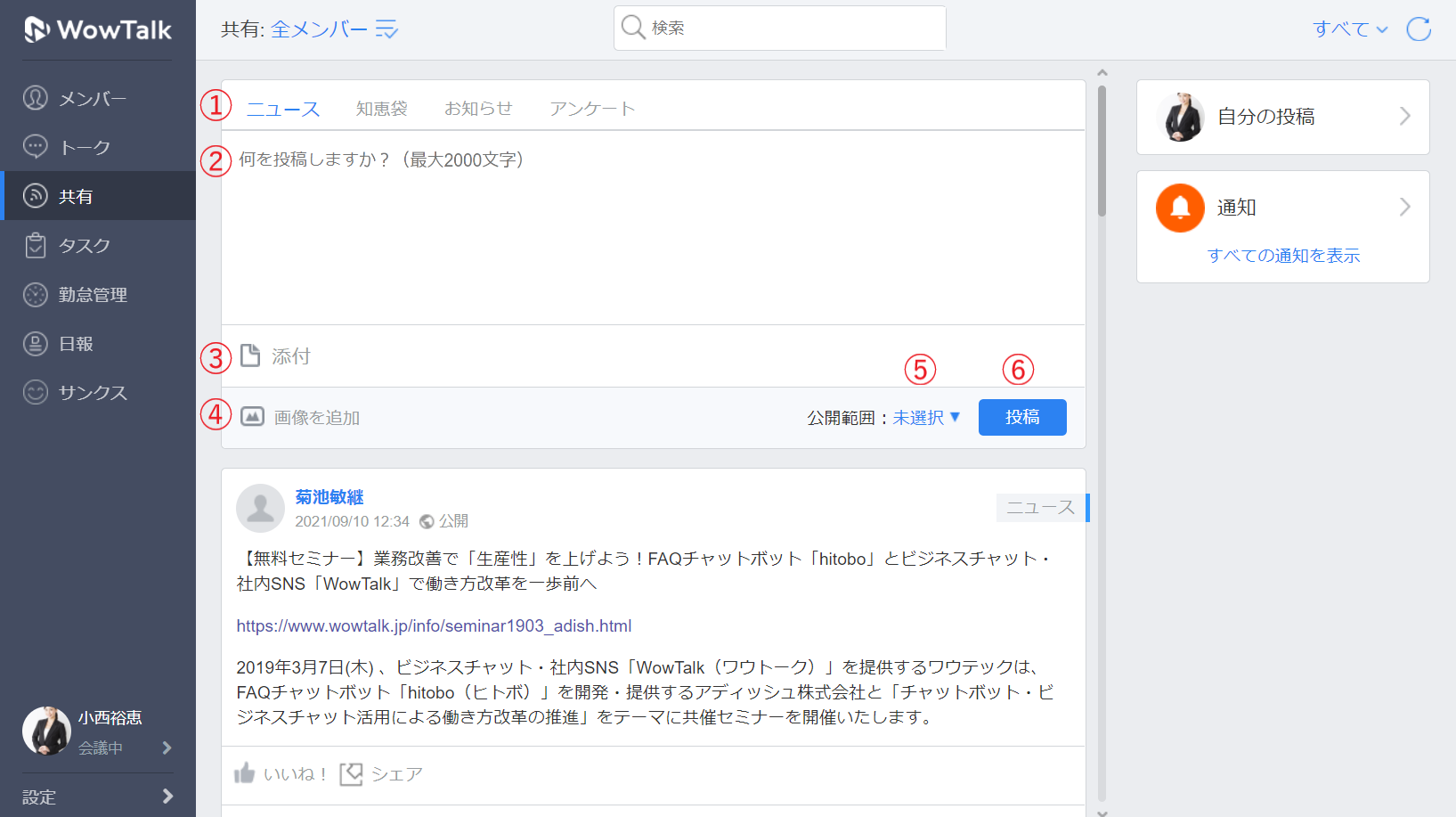Click the orange 通知 bell icon
1456x817 pixels.
1180,208
